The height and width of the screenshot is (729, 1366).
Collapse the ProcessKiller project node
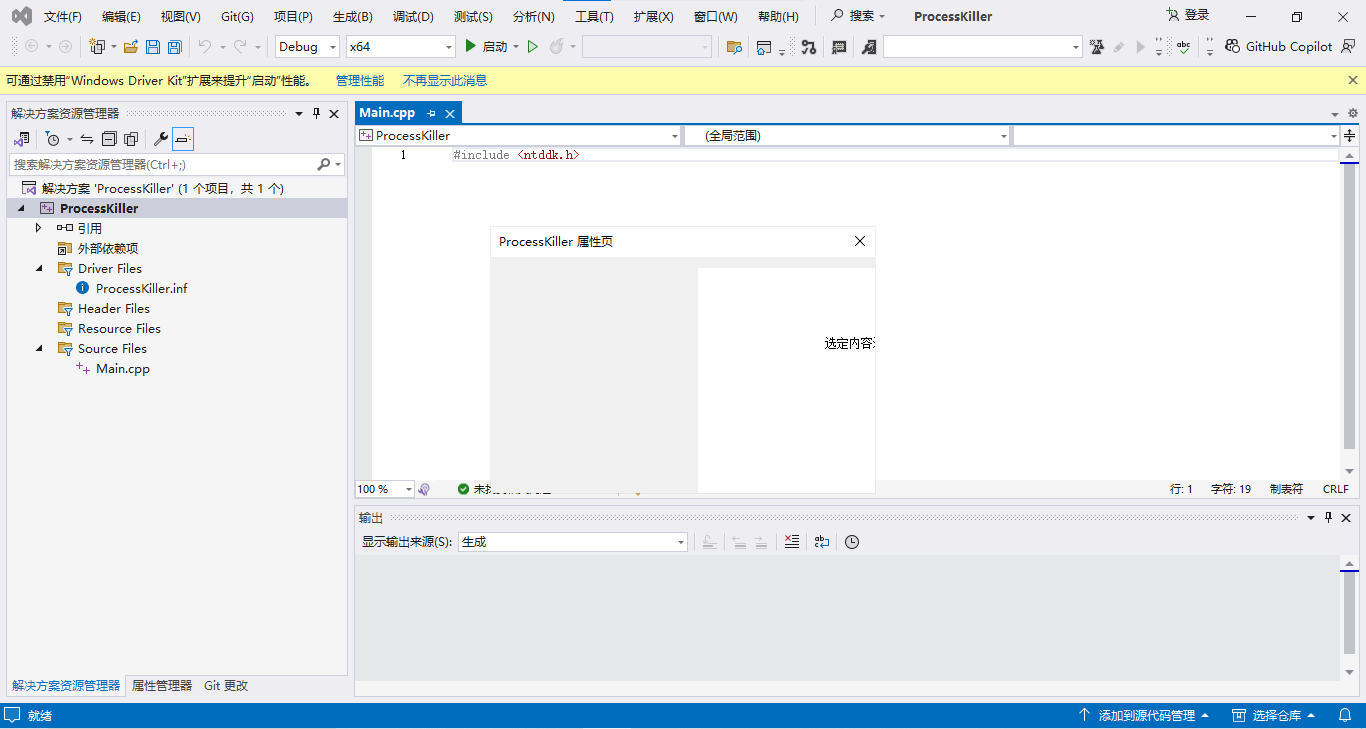coord(21,208)
